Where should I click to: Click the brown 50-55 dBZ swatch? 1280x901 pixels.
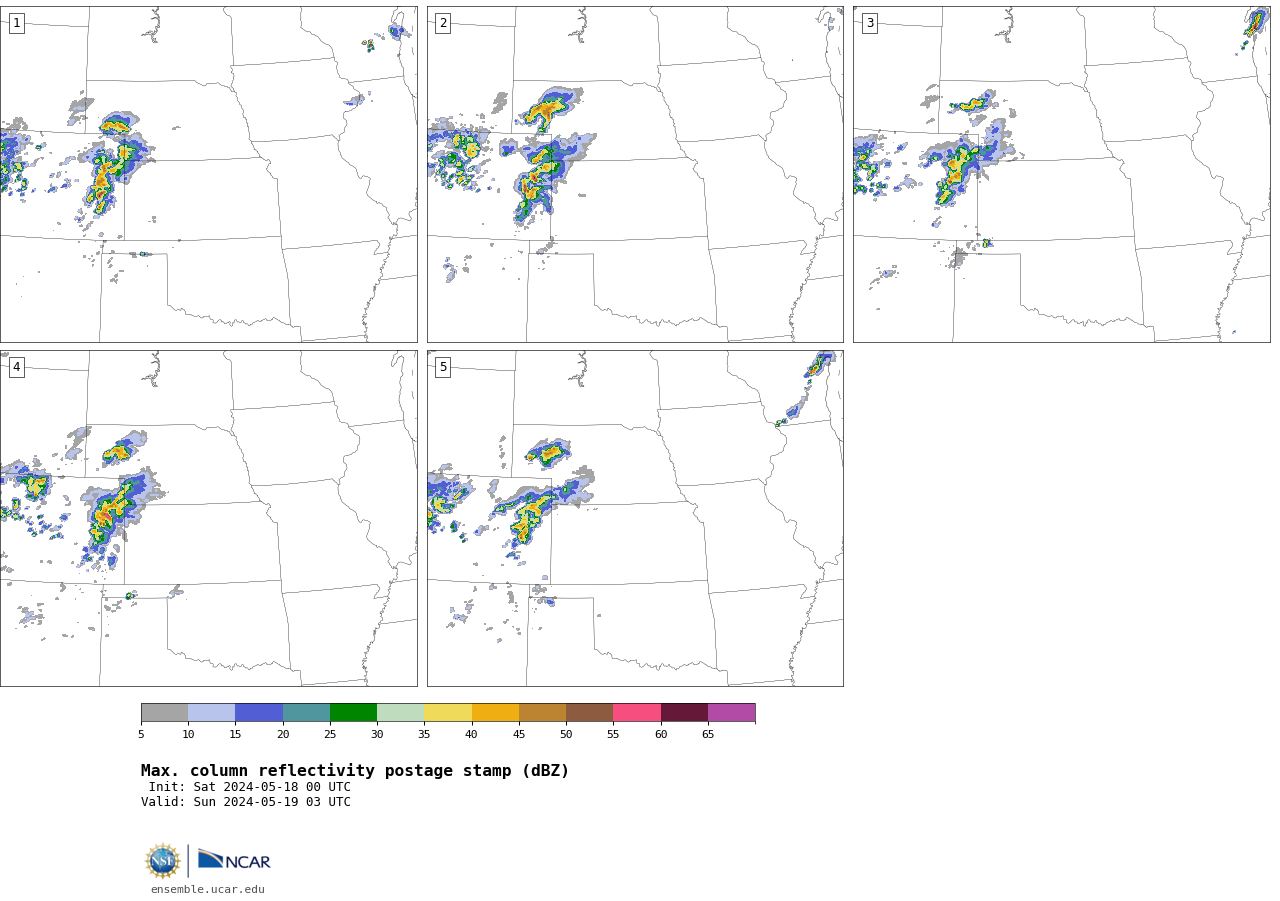point(589,713)
